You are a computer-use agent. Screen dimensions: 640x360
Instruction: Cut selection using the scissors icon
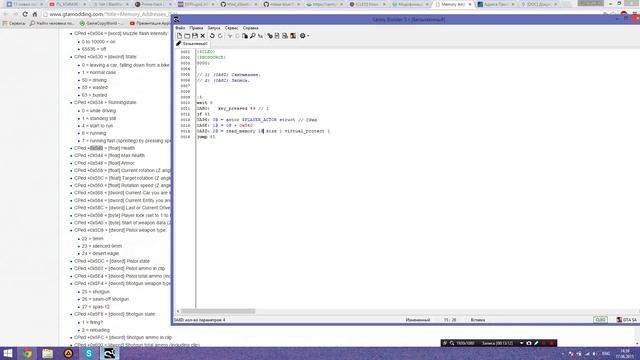pyautogui.click(x=230, y=36)
